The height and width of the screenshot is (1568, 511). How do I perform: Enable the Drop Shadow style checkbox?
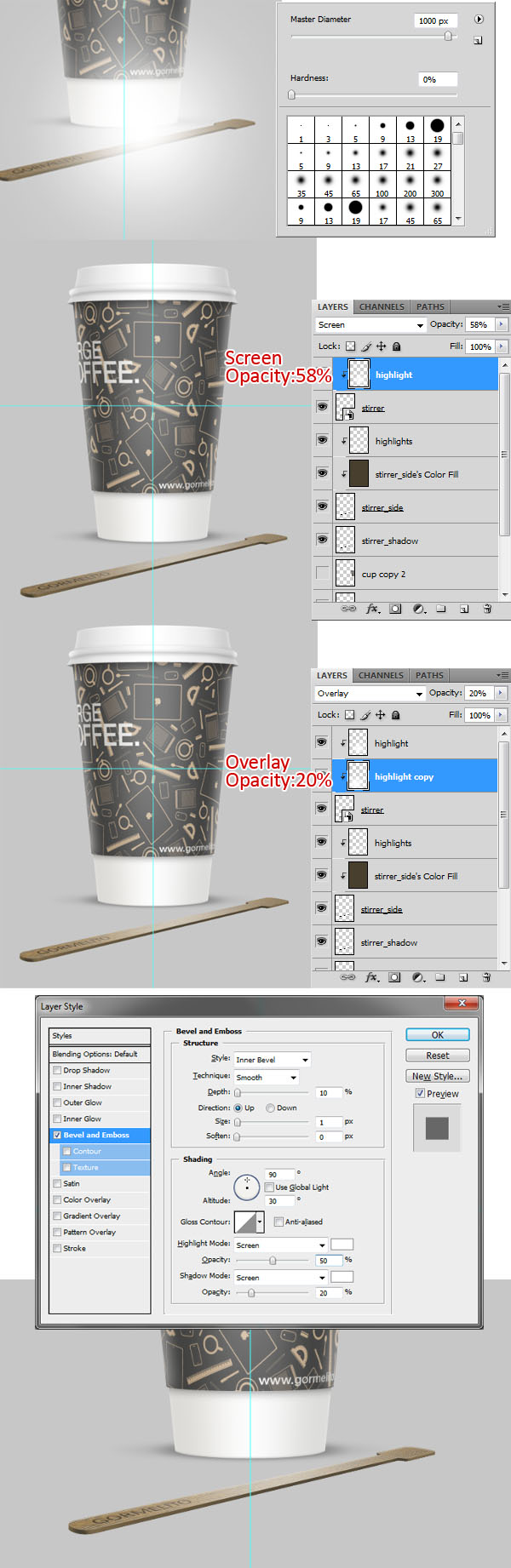coord(58,1070)
